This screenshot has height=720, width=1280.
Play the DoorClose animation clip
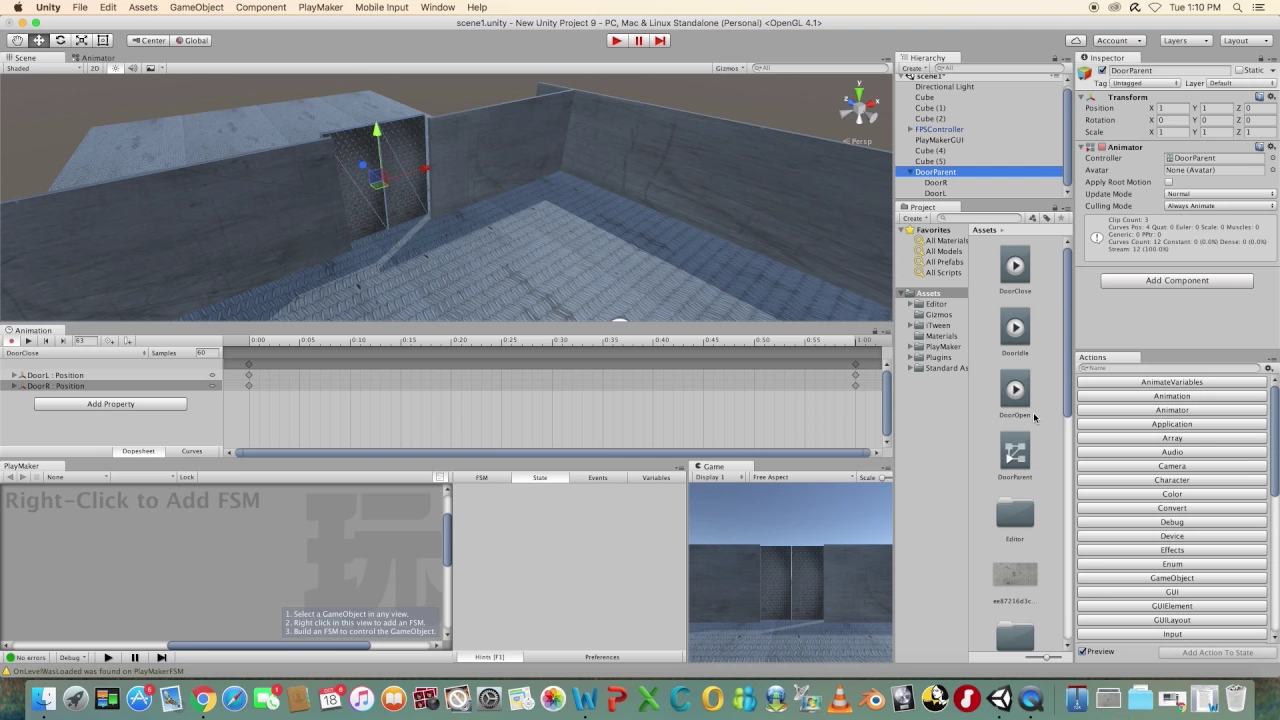[28, 341]
